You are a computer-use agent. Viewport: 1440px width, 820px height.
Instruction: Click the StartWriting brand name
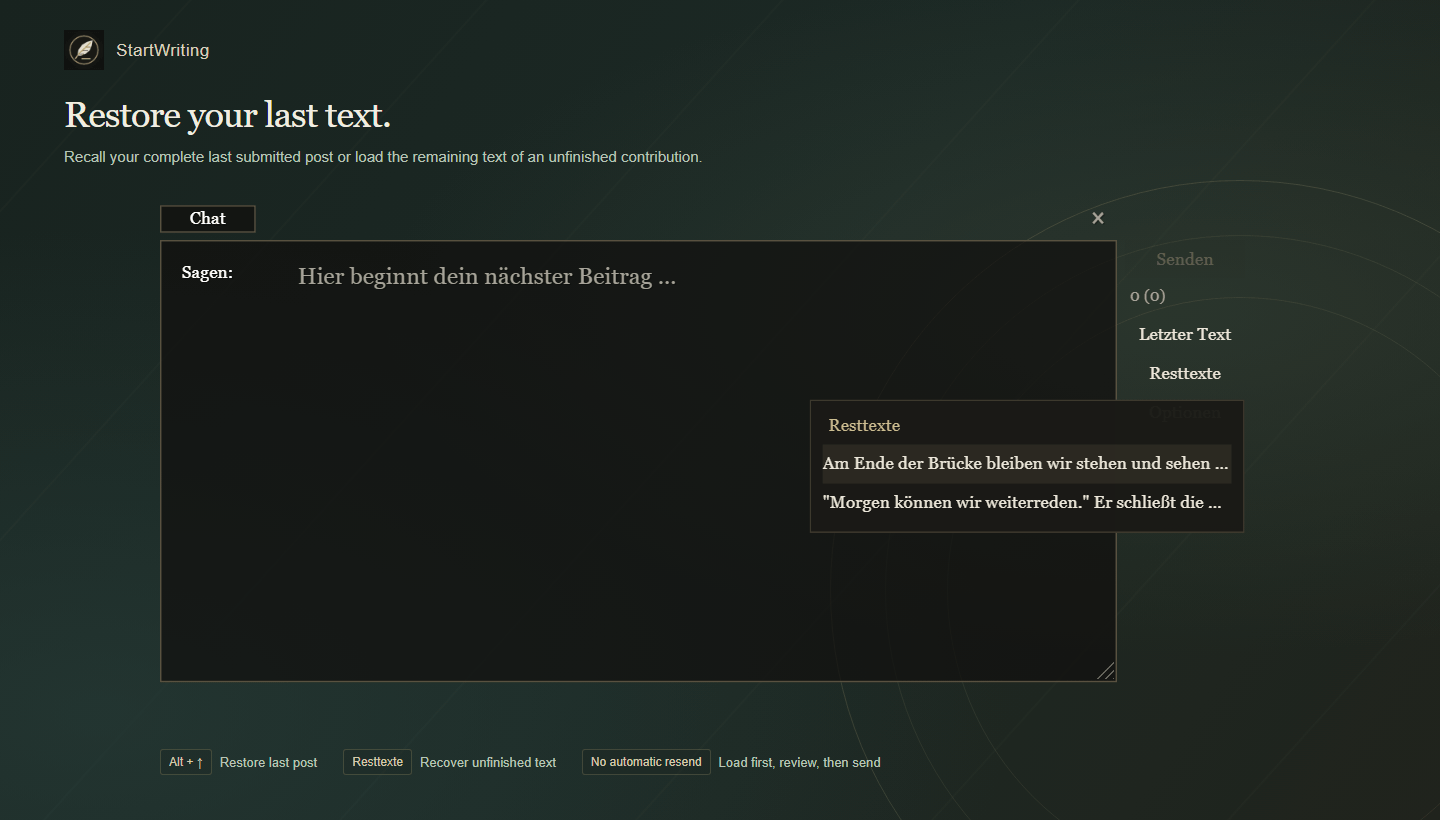[163, 50]
